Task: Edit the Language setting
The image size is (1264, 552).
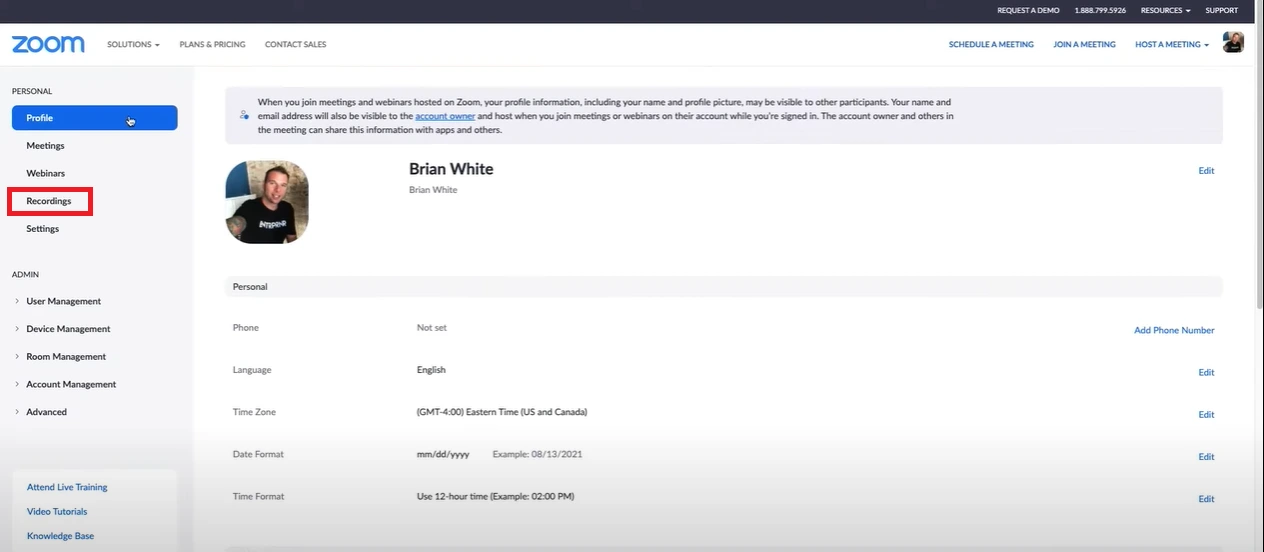Action: click(1206, 372)
